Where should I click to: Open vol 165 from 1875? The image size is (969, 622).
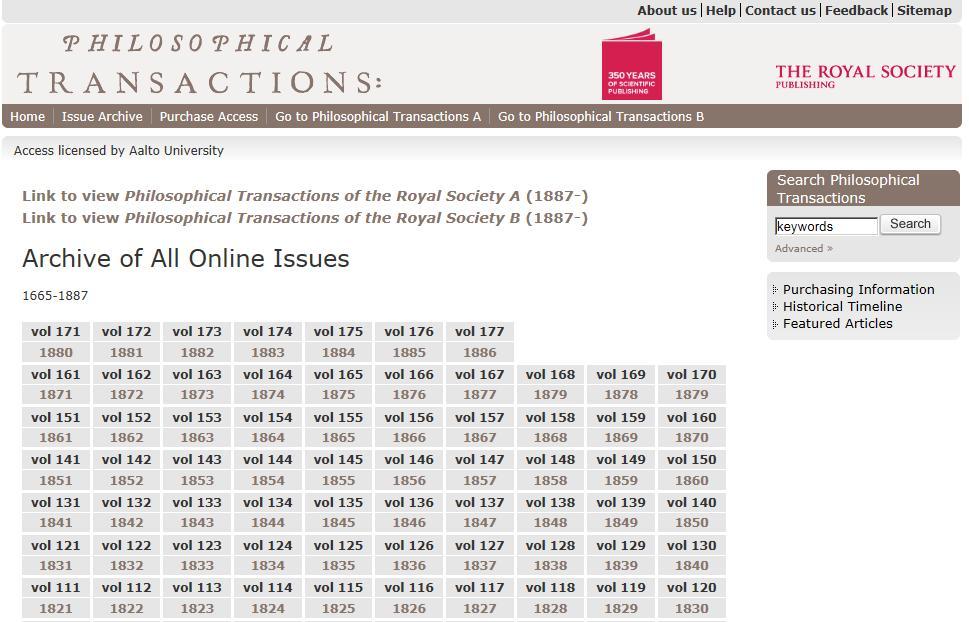click(338, 375)
